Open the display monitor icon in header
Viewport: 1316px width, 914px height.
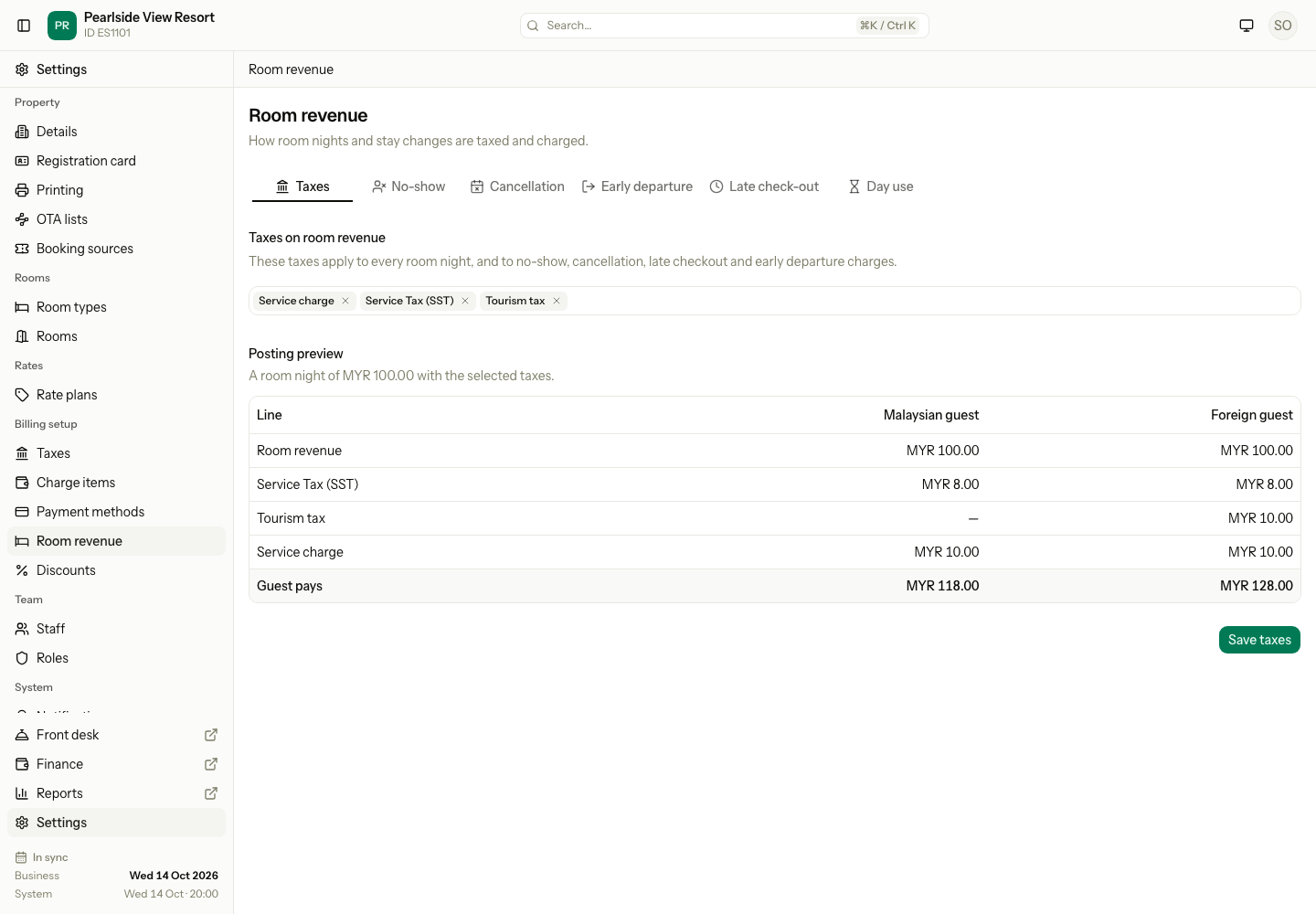1247,26
